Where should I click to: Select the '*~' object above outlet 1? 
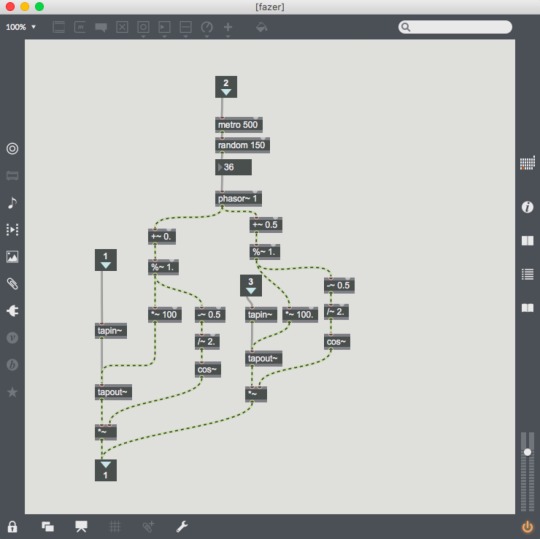[x=106, y=432]
